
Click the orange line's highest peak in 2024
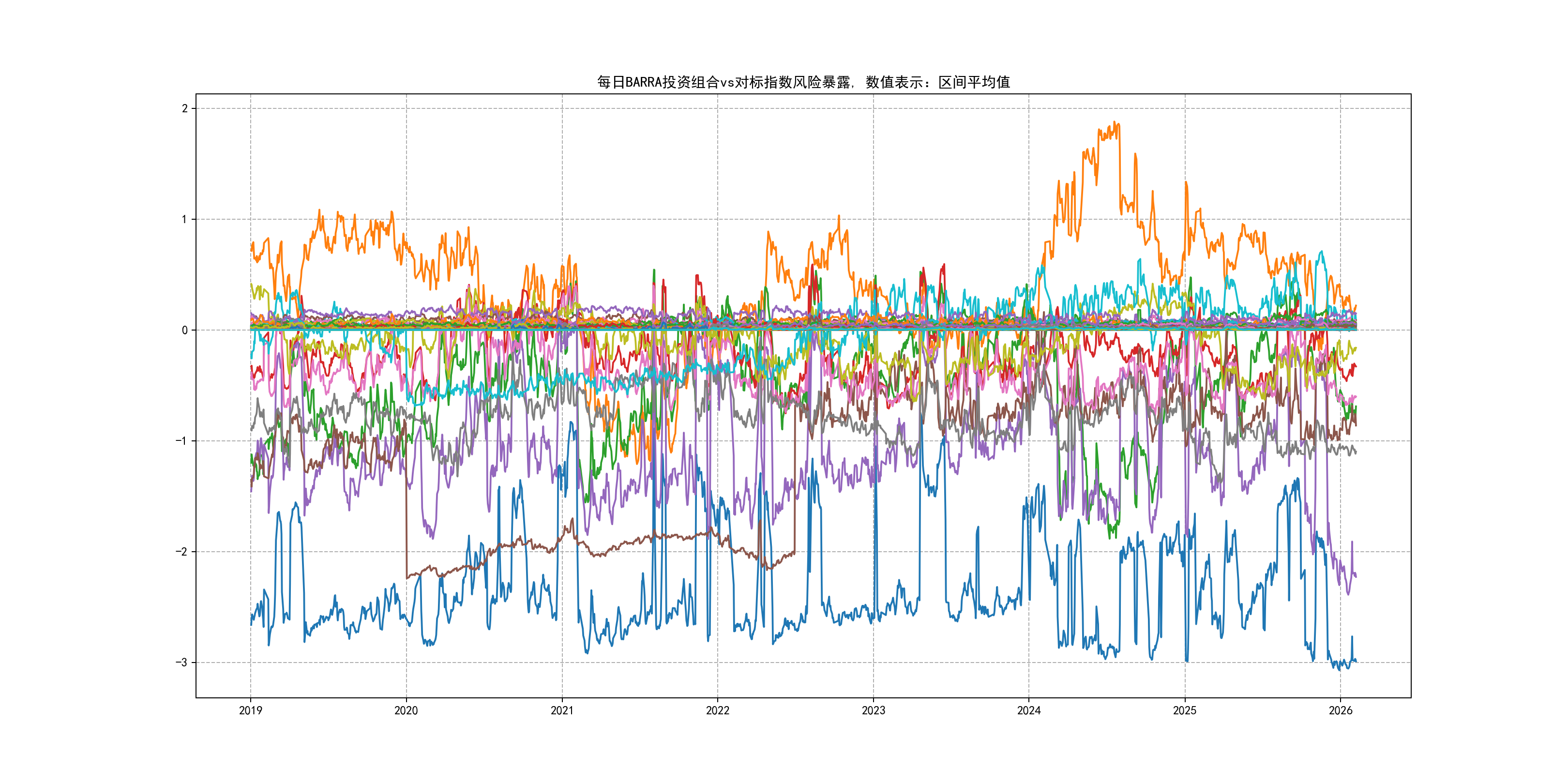point(1115,123)
